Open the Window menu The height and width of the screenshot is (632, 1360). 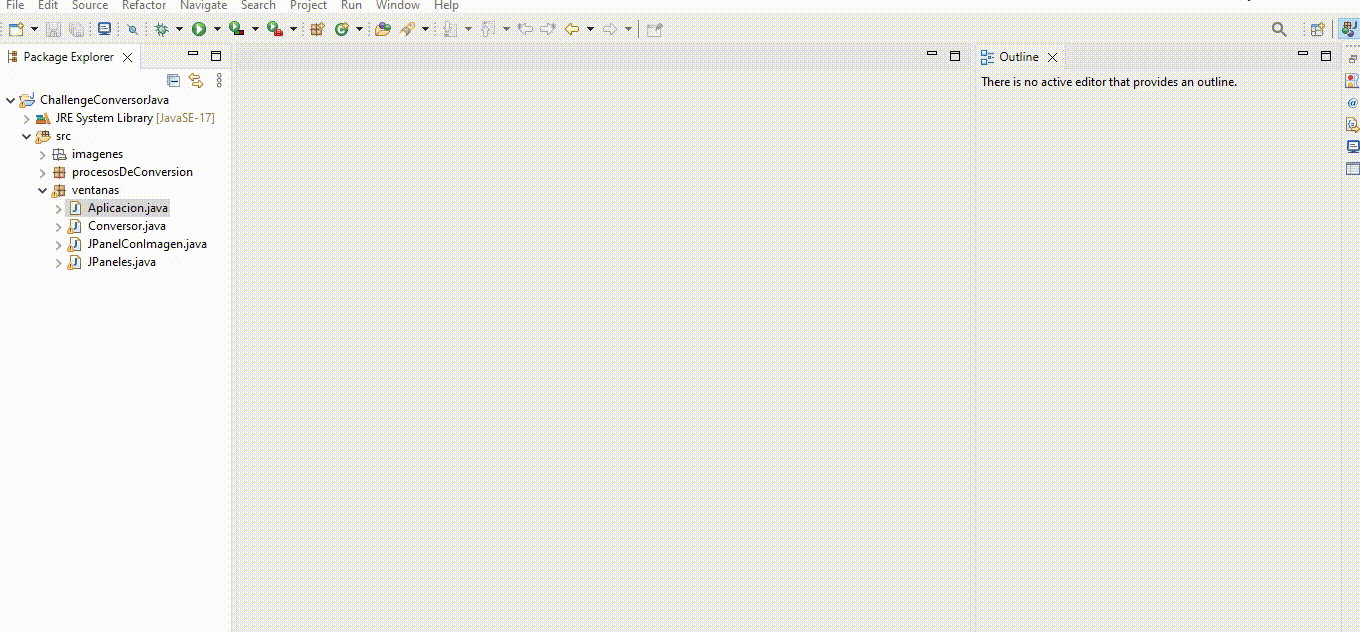tap(398, 5)
